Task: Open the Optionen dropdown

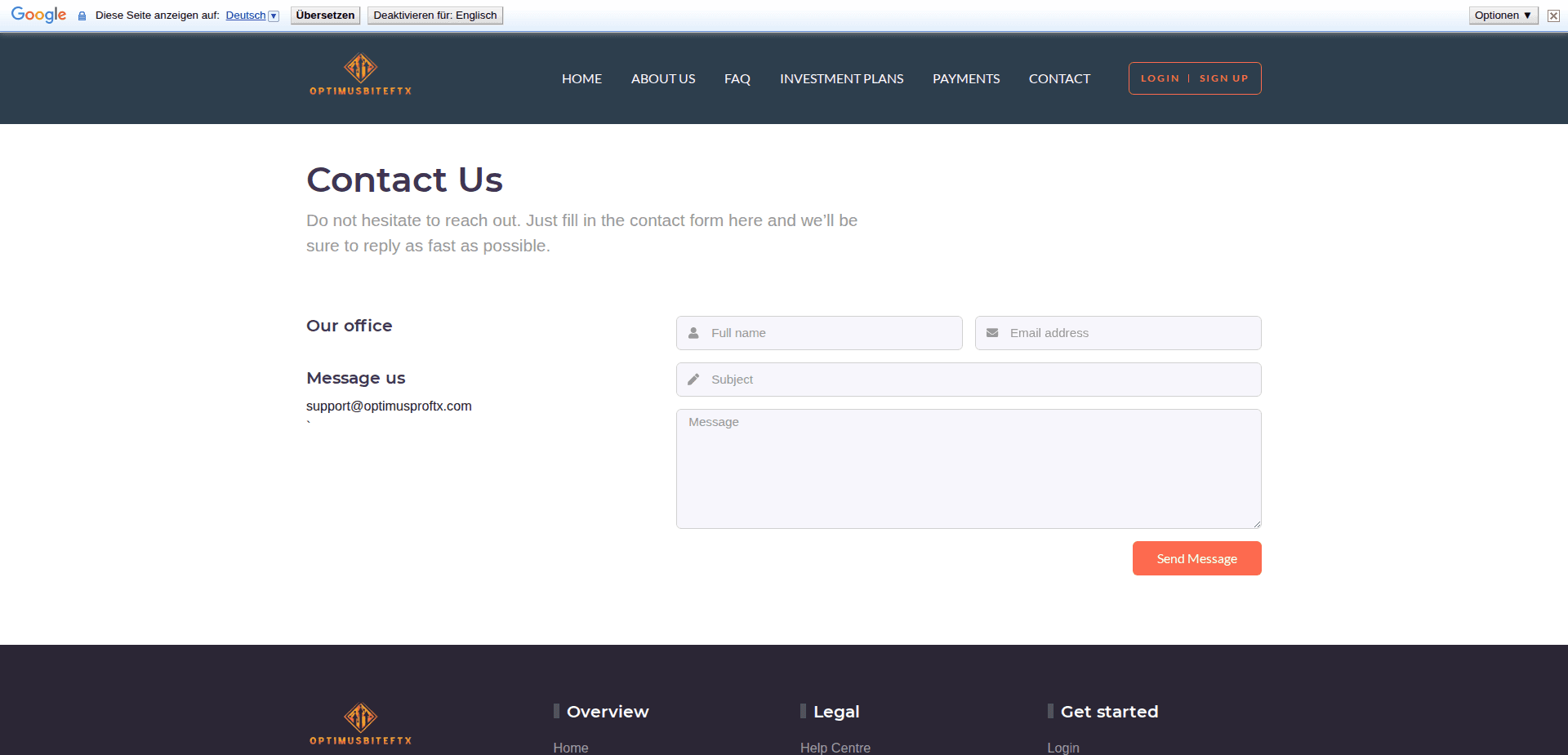Action: (1502, 15)
